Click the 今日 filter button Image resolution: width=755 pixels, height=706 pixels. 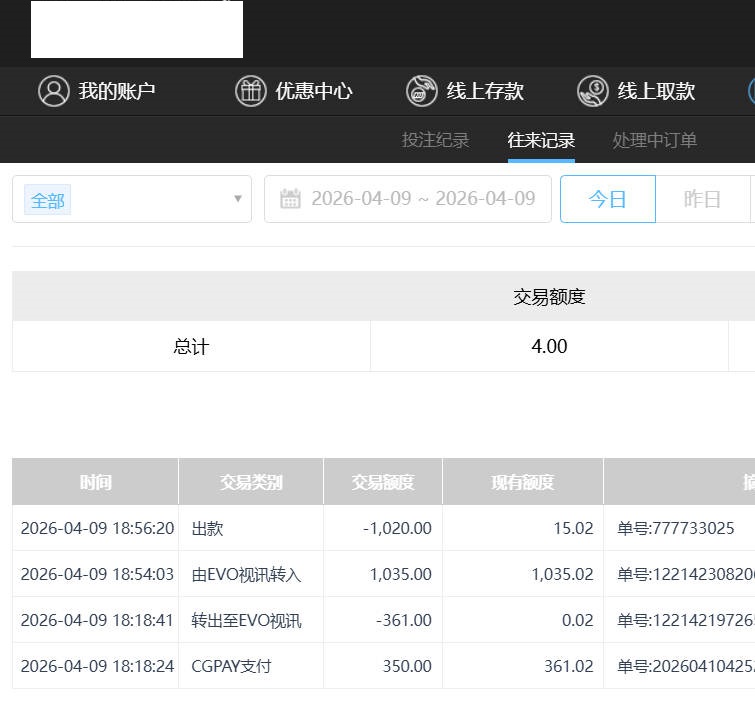pos(607,199)
